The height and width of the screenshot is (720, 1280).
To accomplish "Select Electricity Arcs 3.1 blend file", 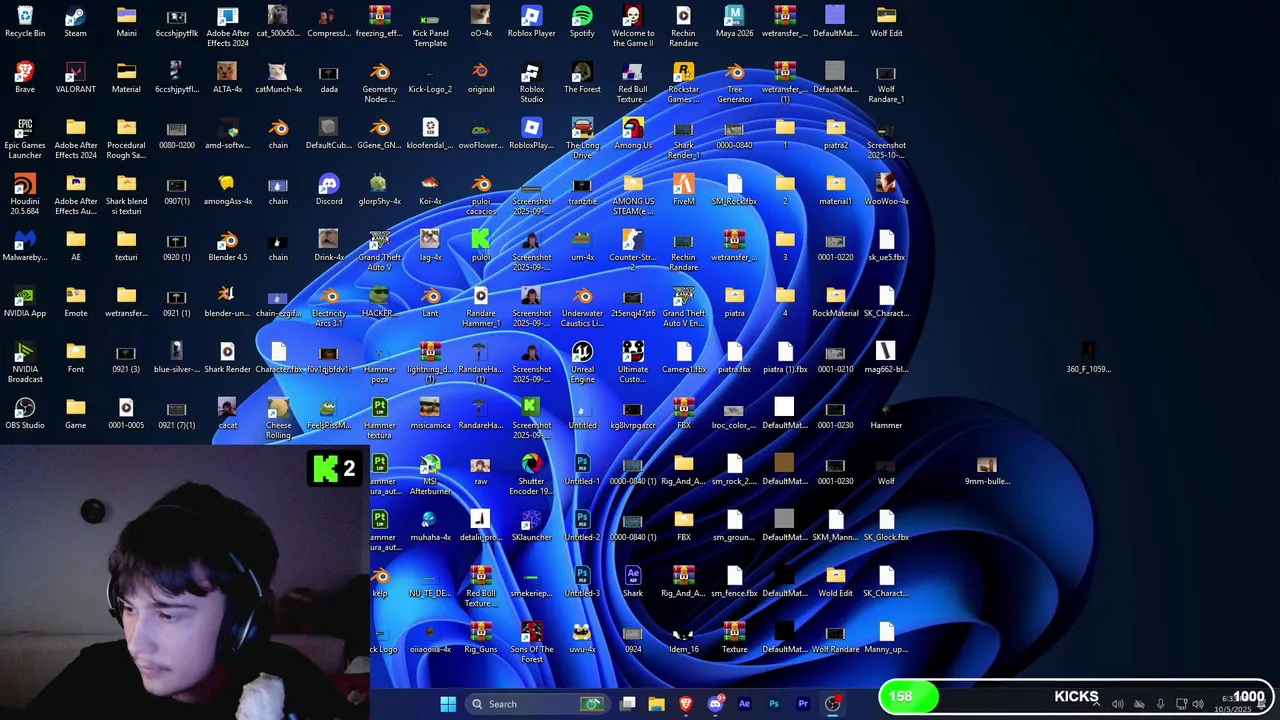I will (x=329, y=307).
